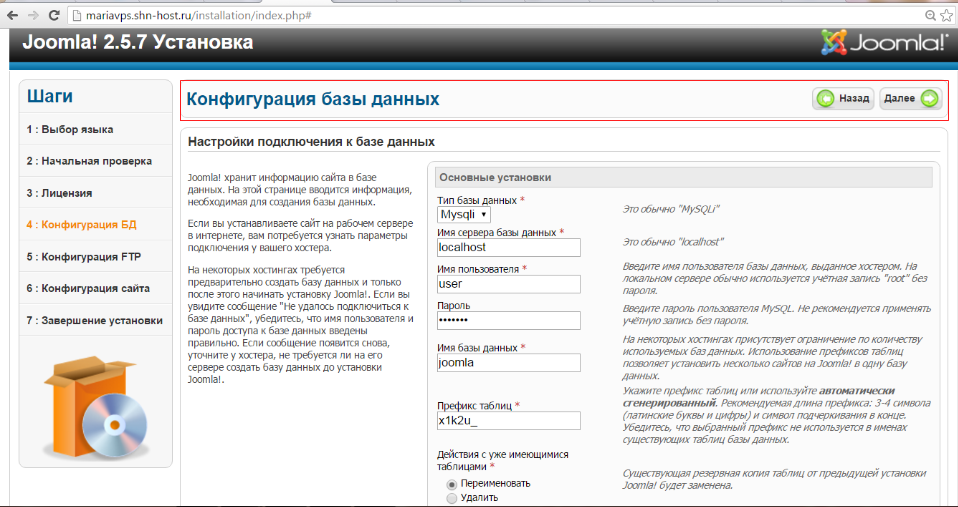Click the orange installation box image
The image size is (958, 507).
coord(96,407)
